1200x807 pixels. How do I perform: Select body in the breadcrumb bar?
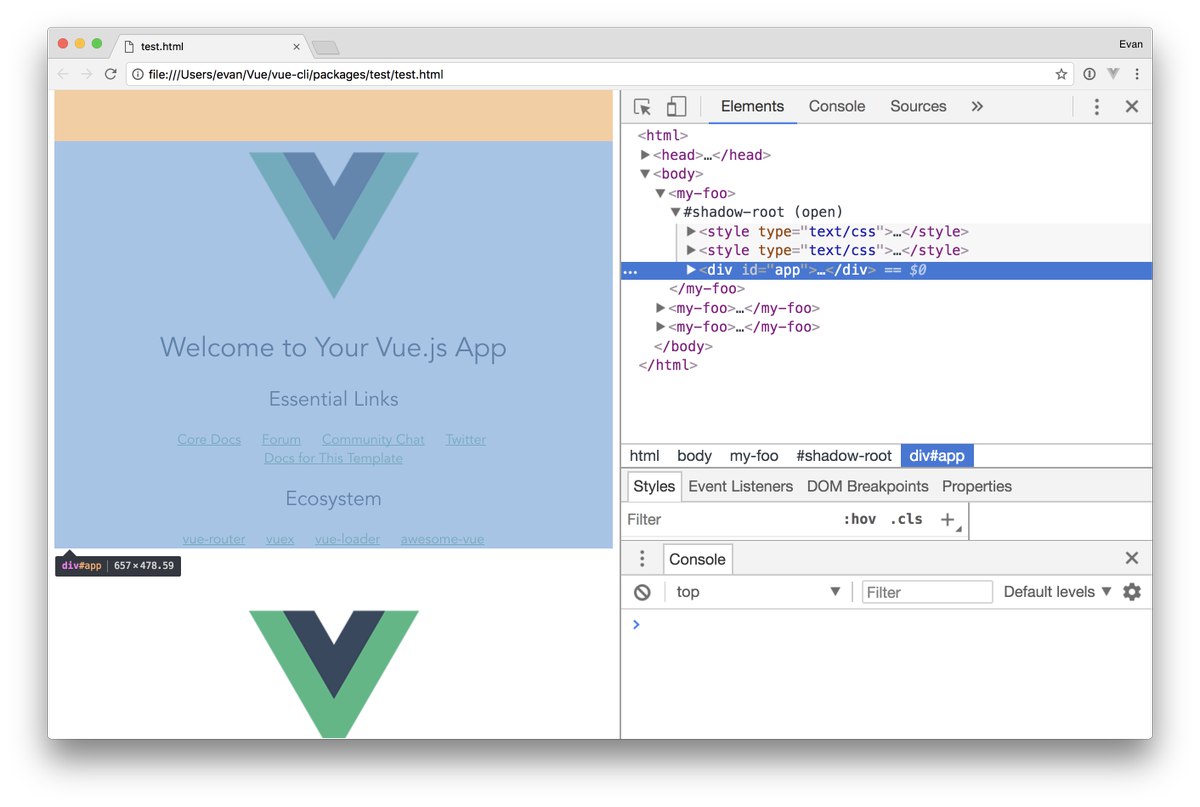[x=694, y=456]
